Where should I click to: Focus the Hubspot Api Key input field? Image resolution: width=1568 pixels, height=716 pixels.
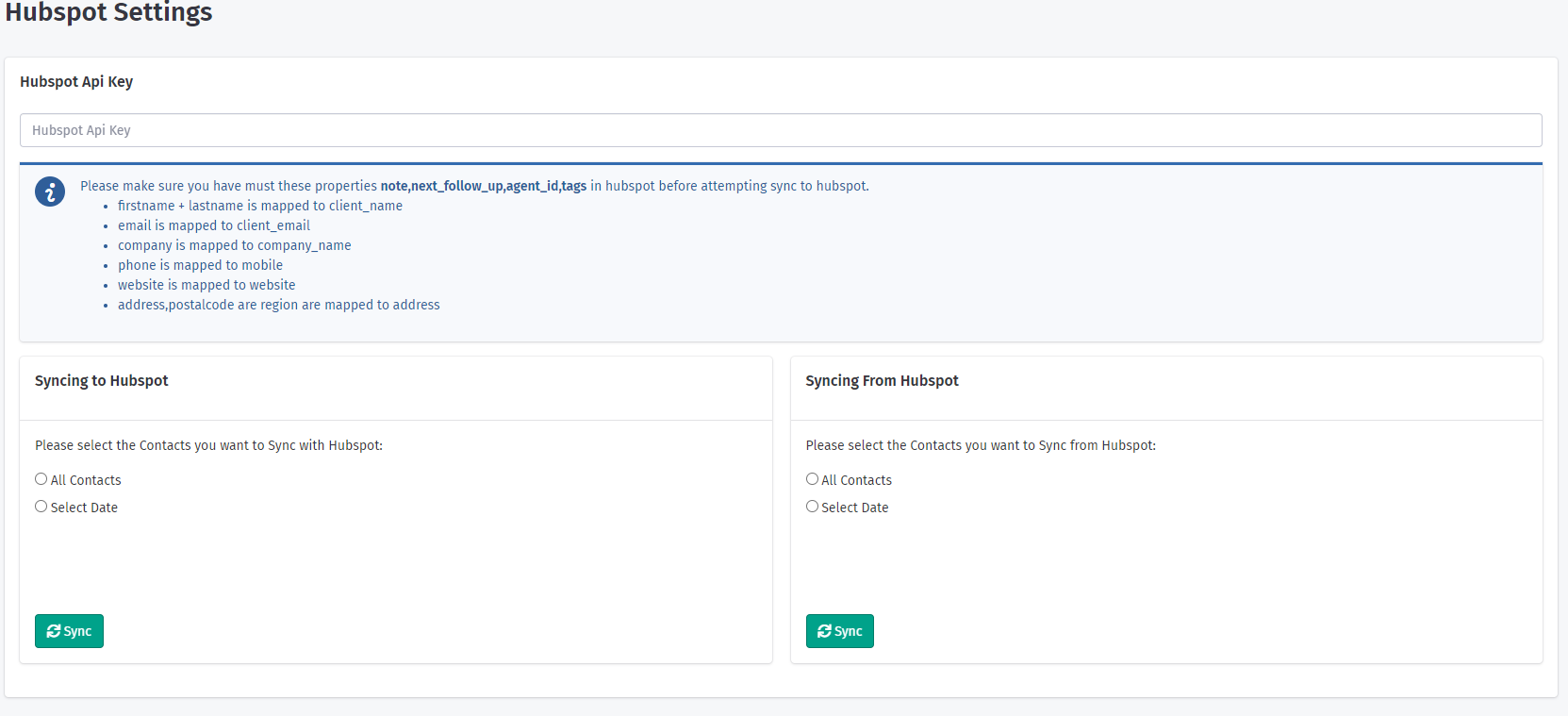781,130
